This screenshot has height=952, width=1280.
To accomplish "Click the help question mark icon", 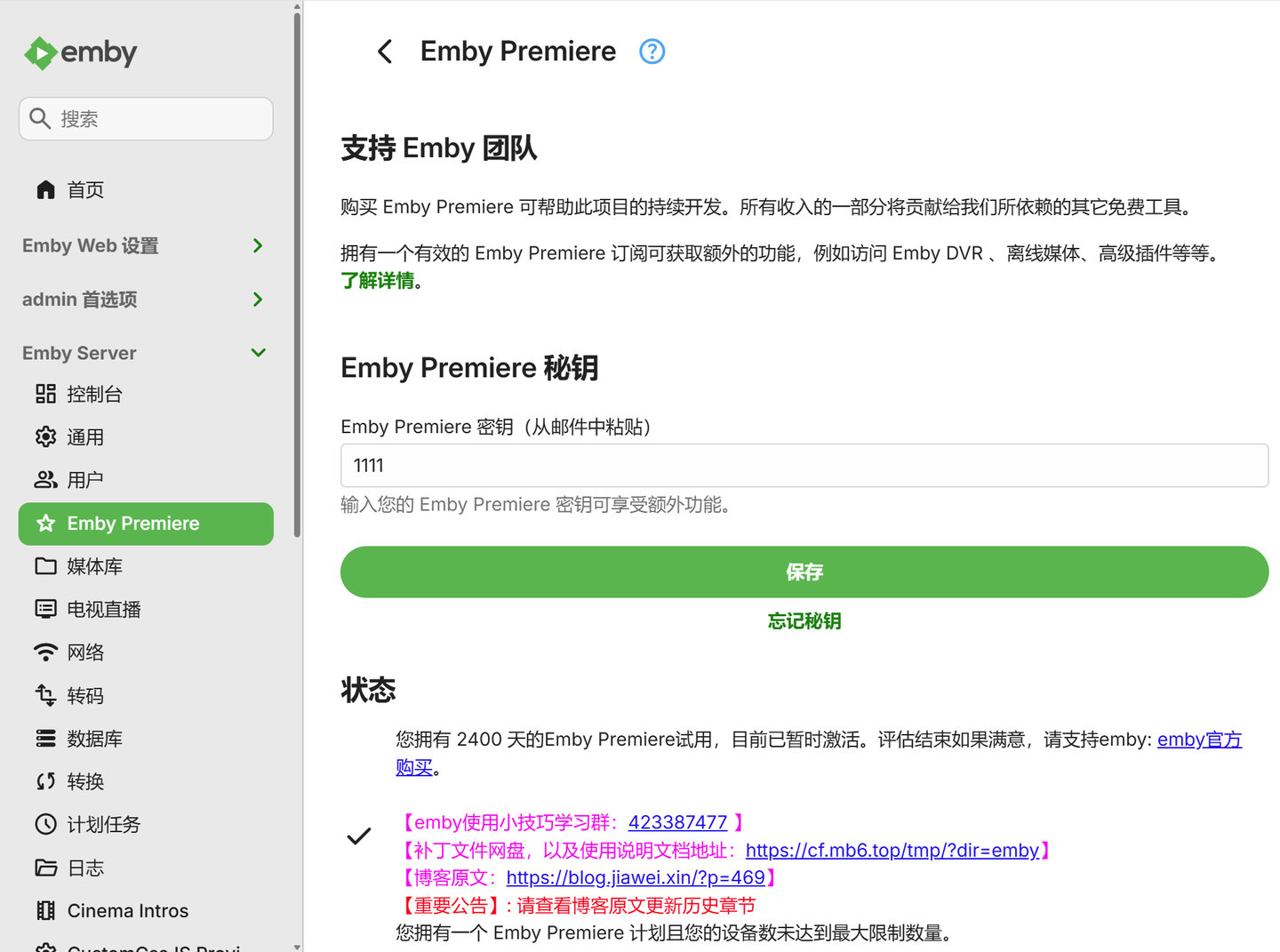I will 652,51.
